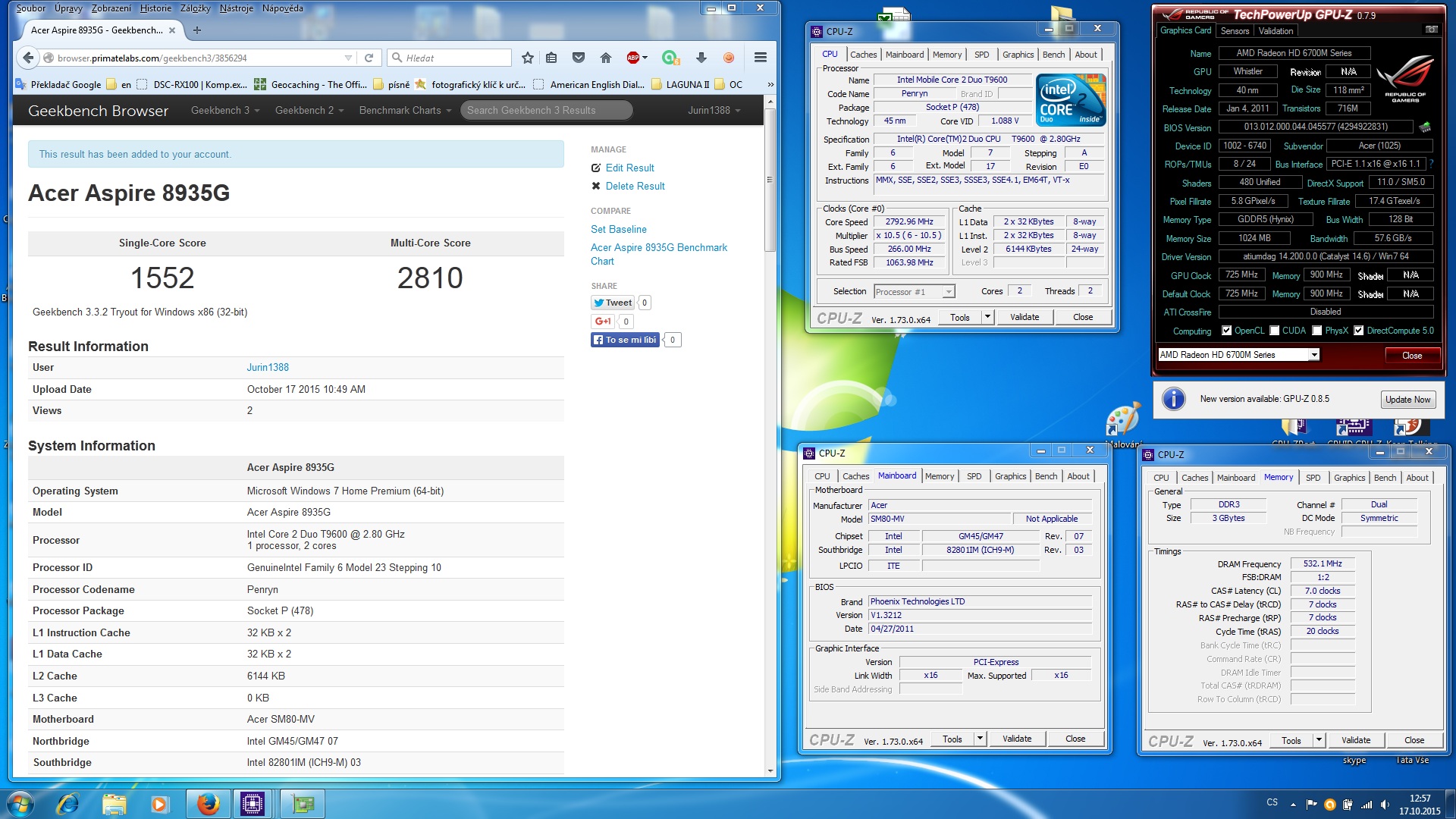Click Delete Result link

(x=635, y=186)
